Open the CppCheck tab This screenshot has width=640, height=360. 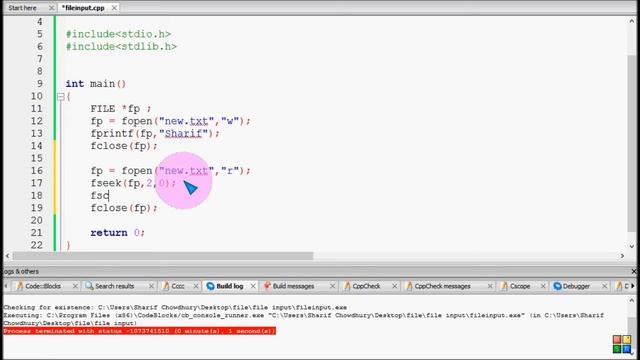[x=366, y=286]
